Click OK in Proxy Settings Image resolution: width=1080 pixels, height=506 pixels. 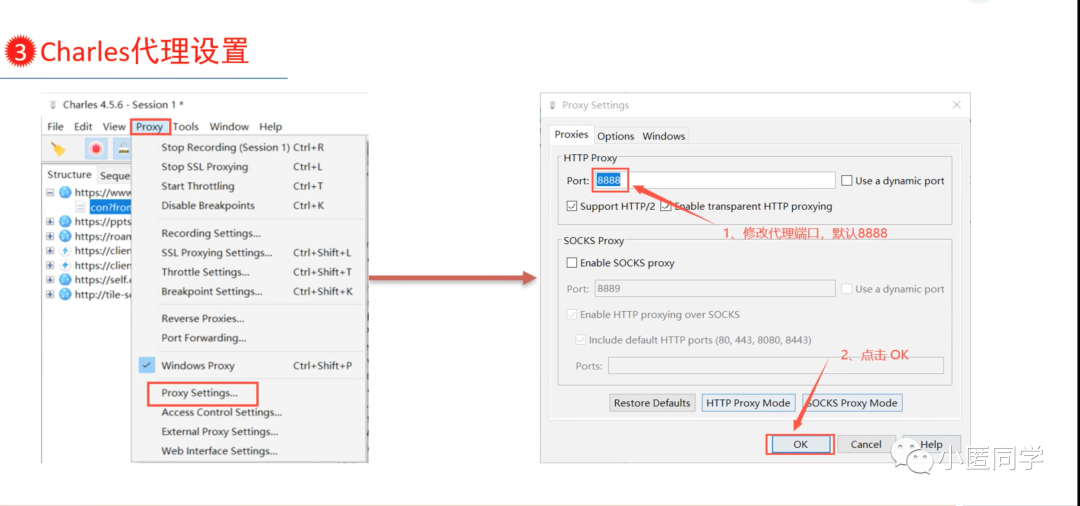800,445
